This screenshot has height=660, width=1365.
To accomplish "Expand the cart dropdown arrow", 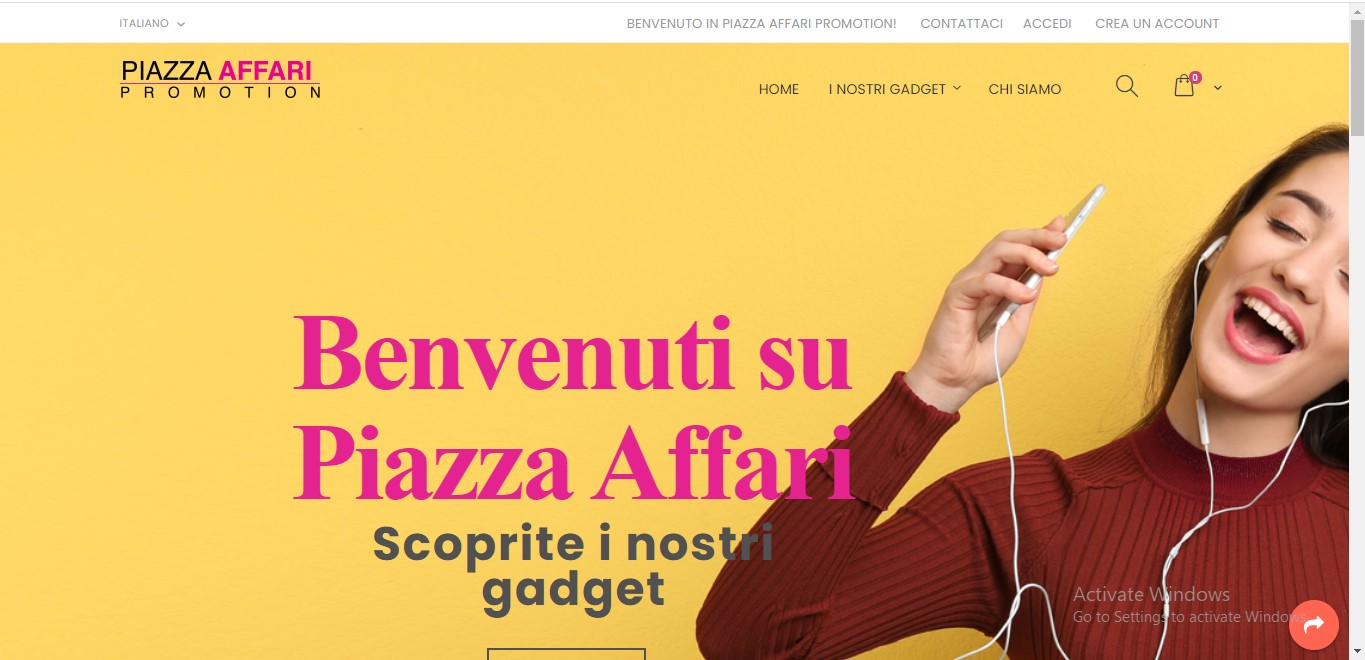I will tap(1217, 88).
